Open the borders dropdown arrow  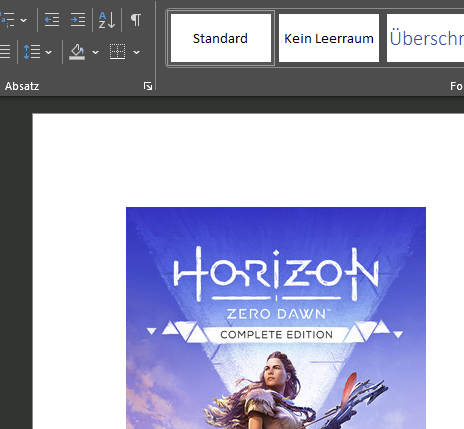click(136, 52)
